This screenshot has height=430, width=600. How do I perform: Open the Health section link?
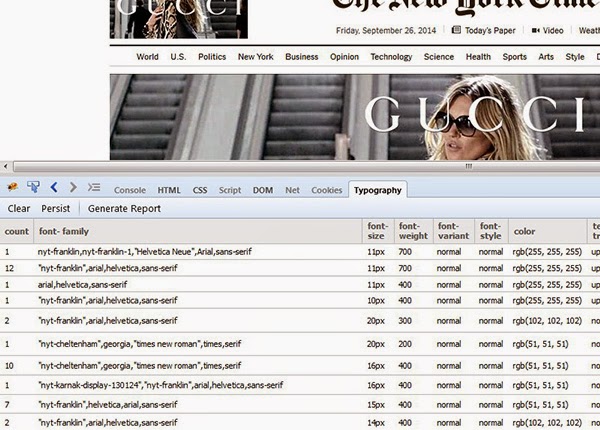(x=478, y=57)
